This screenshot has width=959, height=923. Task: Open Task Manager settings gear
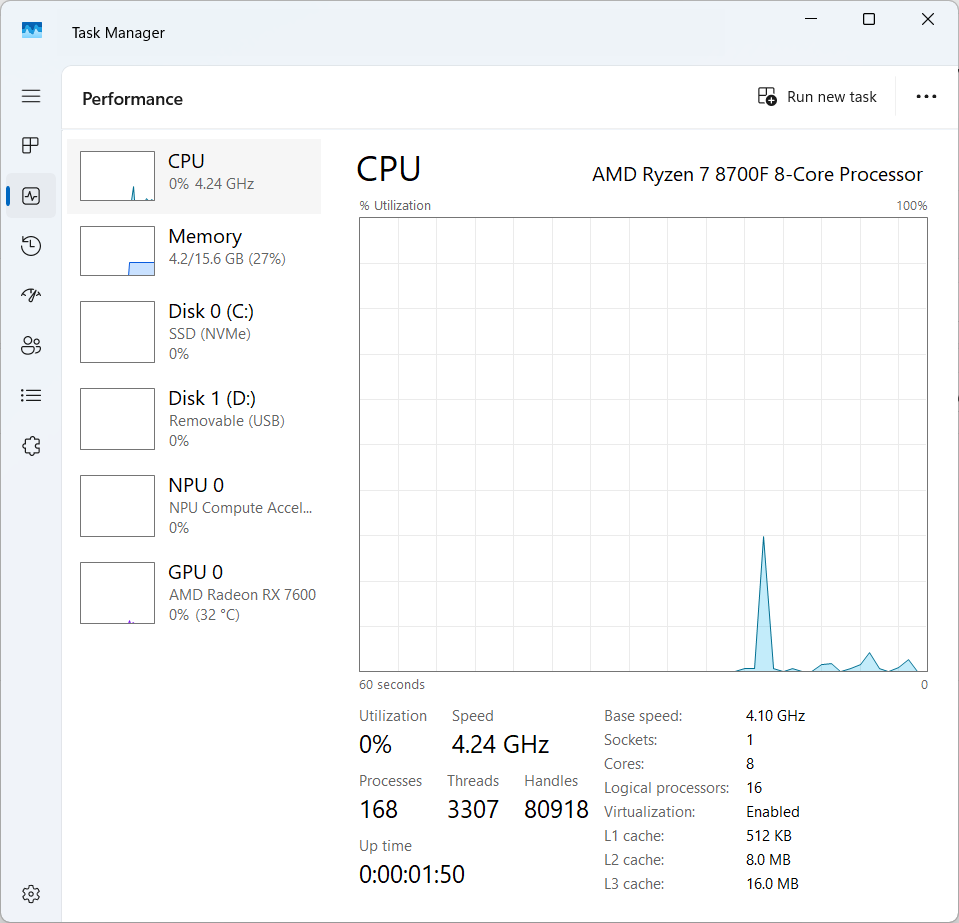click(31, 893)
